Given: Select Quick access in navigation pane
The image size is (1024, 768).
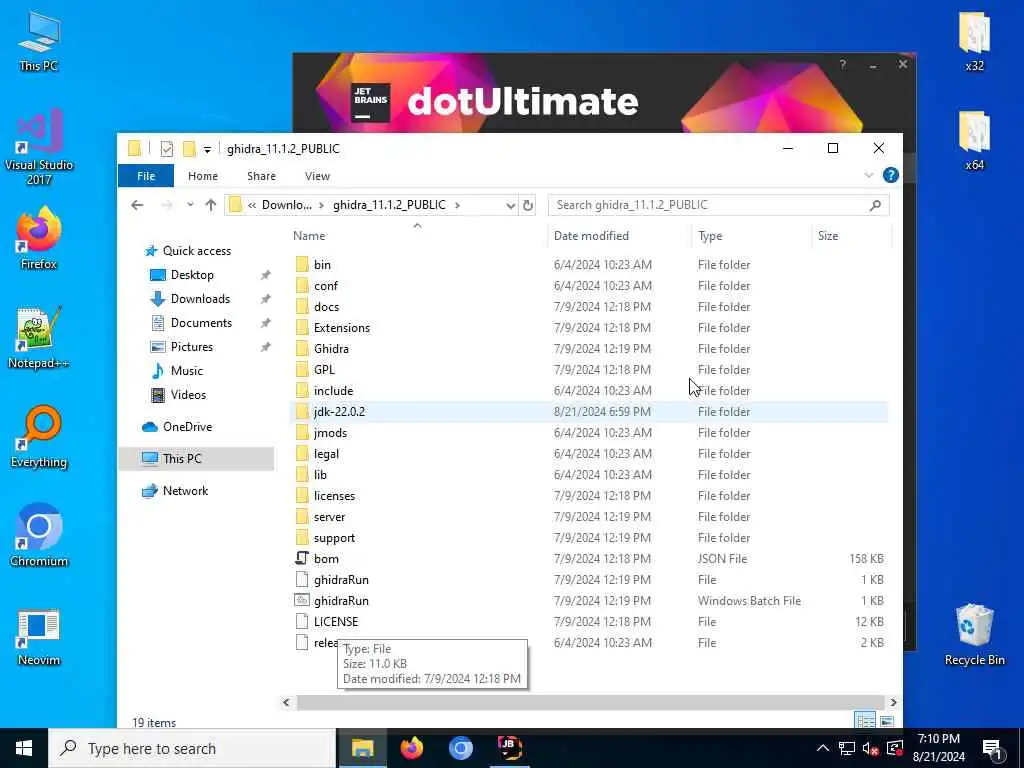Looking at the screenshot, I should click(197, 251).
